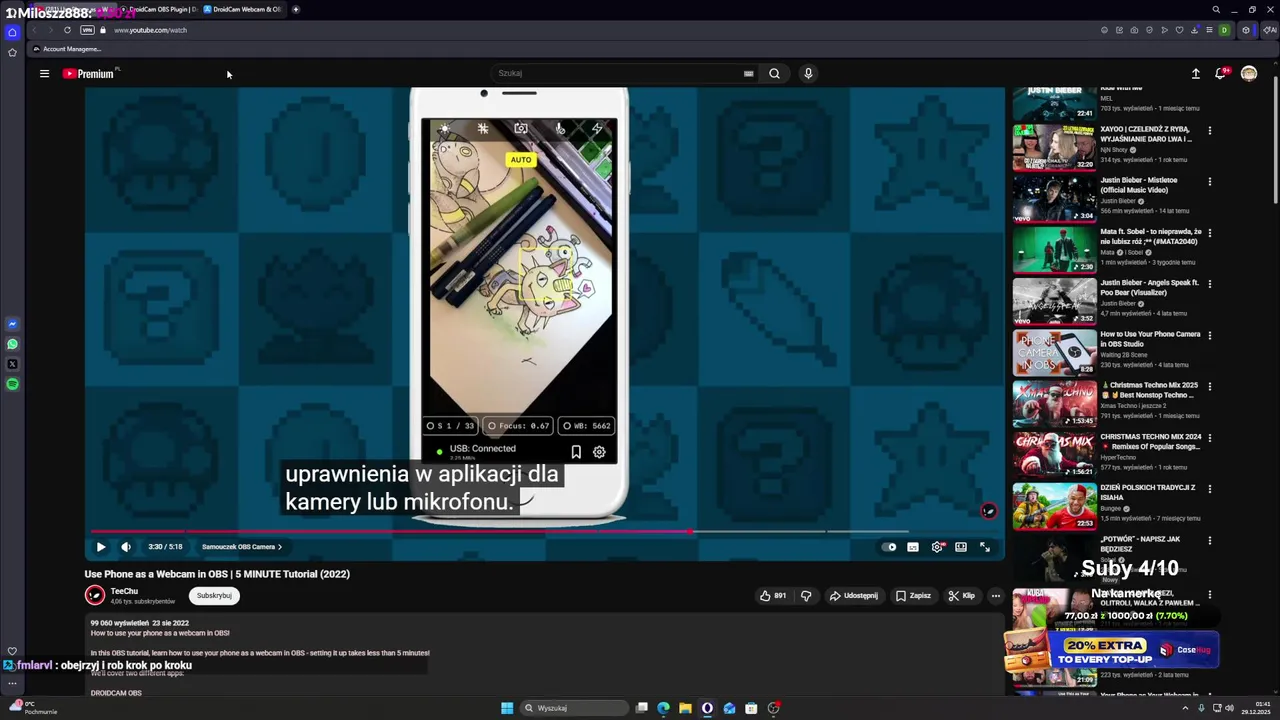Mute the video volume speaker icon
The image size is (1280, 720).
126,547
